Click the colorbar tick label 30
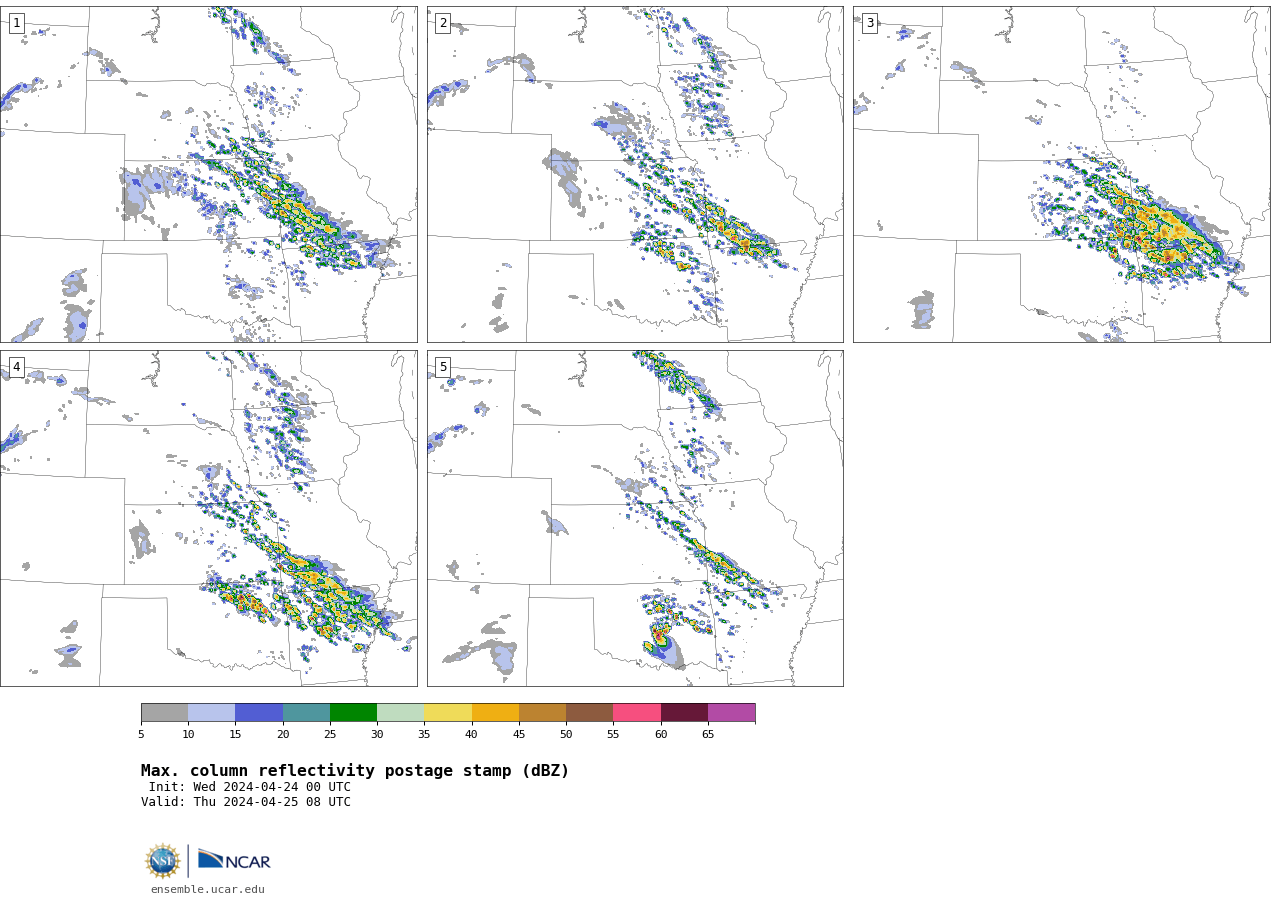Screen dimensions: 1280x901 pyautogui.click(x=377, y=735)
